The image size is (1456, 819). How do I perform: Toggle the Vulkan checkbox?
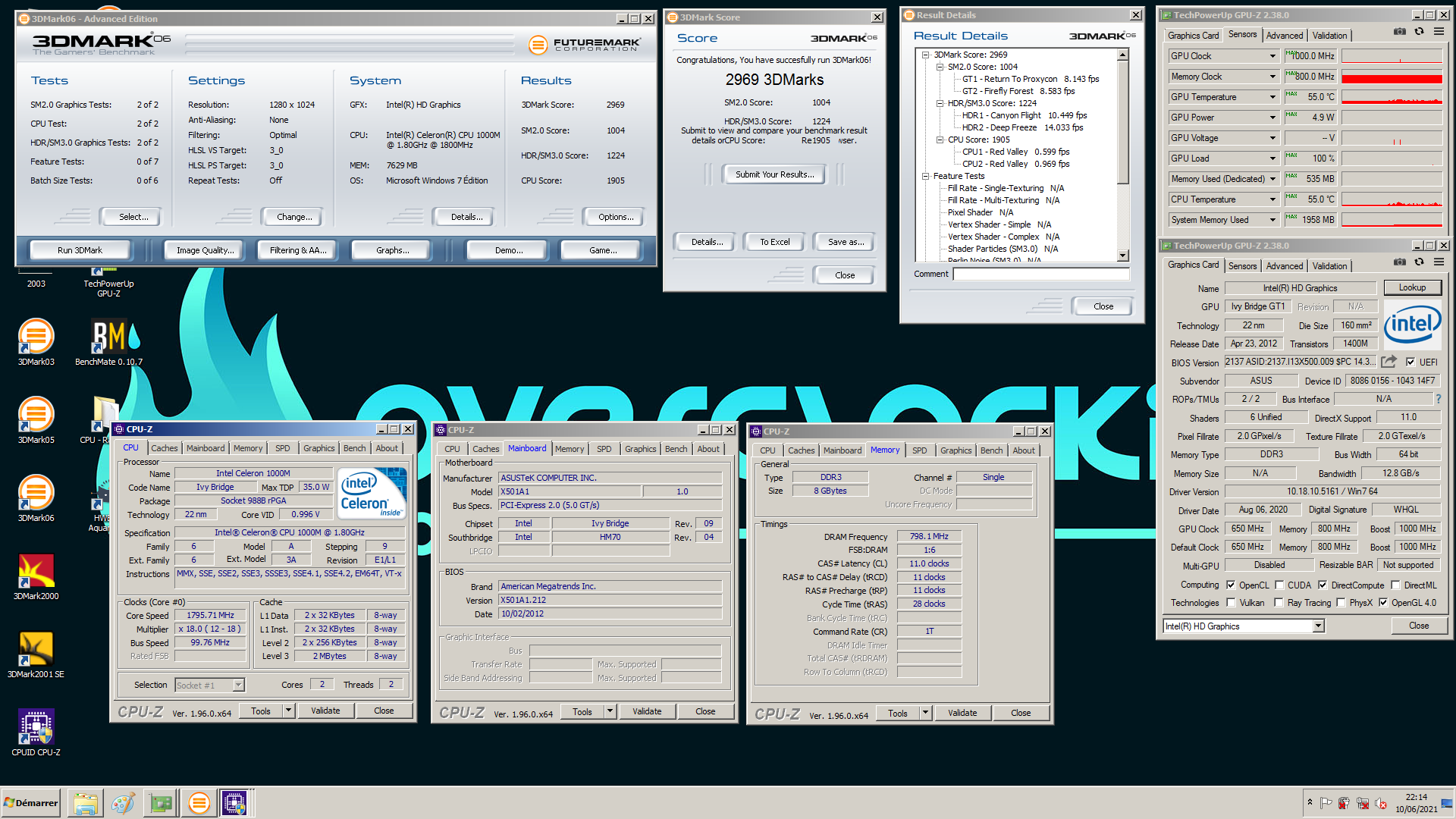(x=1231, y=603)
